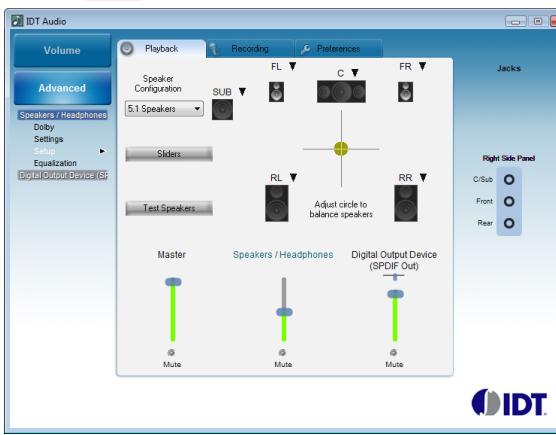Click the Master label
Screen dimensions: 556x435
(172, 255)
